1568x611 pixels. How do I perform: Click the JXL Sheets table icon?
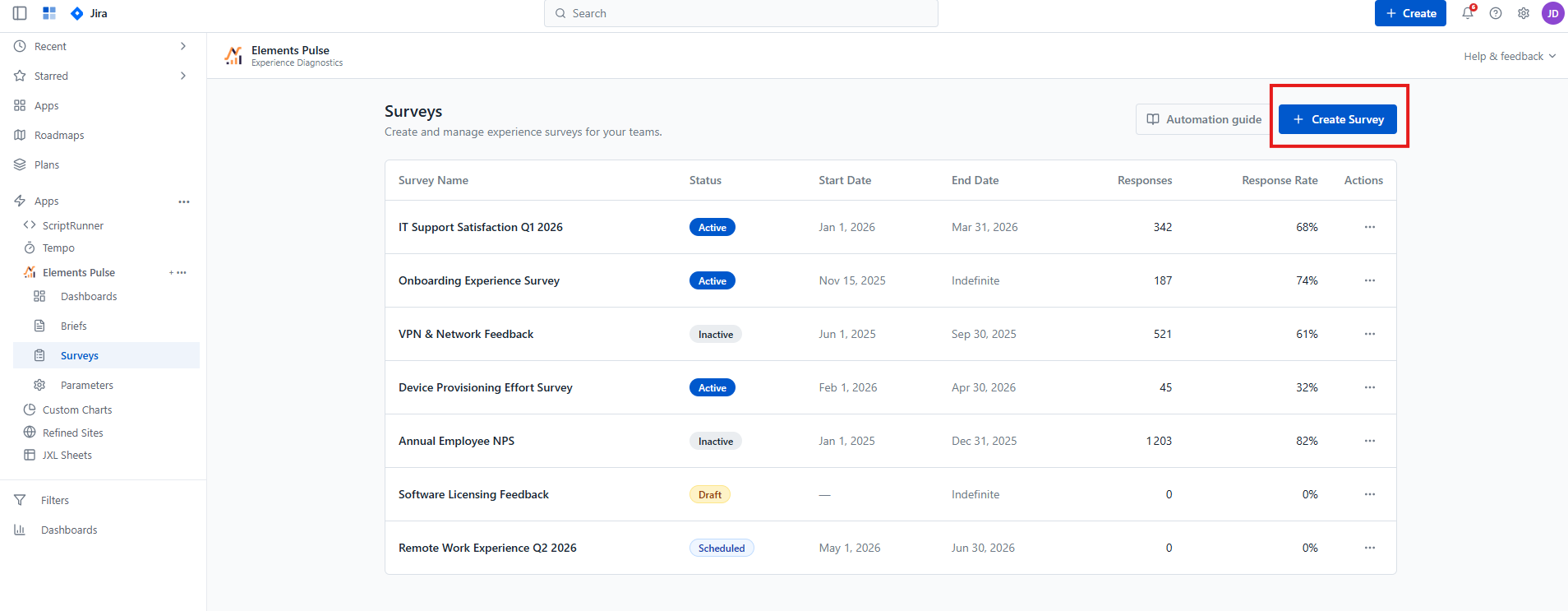(x=30, y=455)
